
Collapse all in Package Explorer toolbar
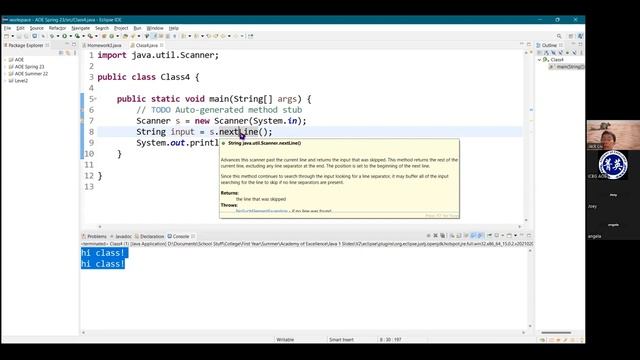(x=61, y=53)
